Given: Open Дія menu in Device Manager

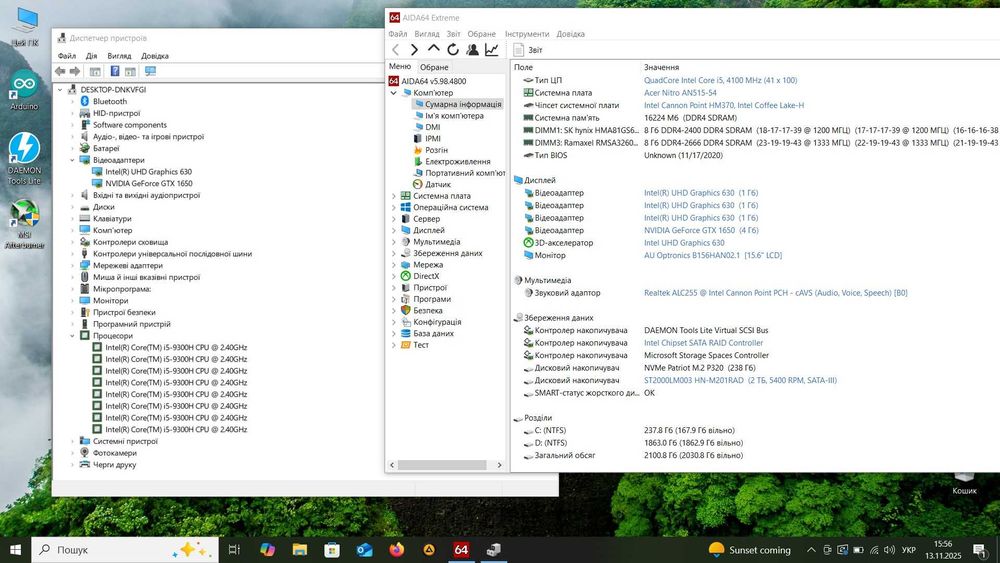Looking at the screenshot, I should tap(91, 55).
